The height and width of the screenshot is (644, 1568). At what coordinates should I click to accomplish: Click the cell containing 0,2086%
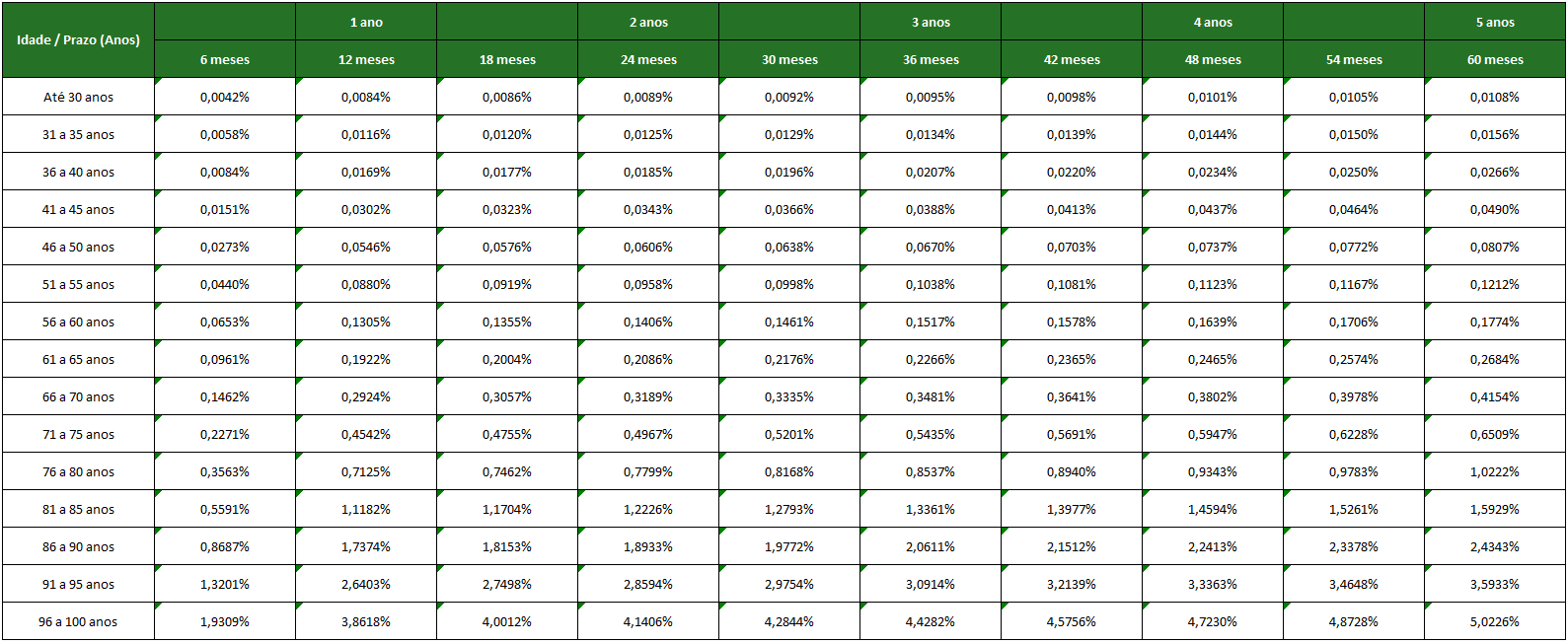tap(648, 359)
